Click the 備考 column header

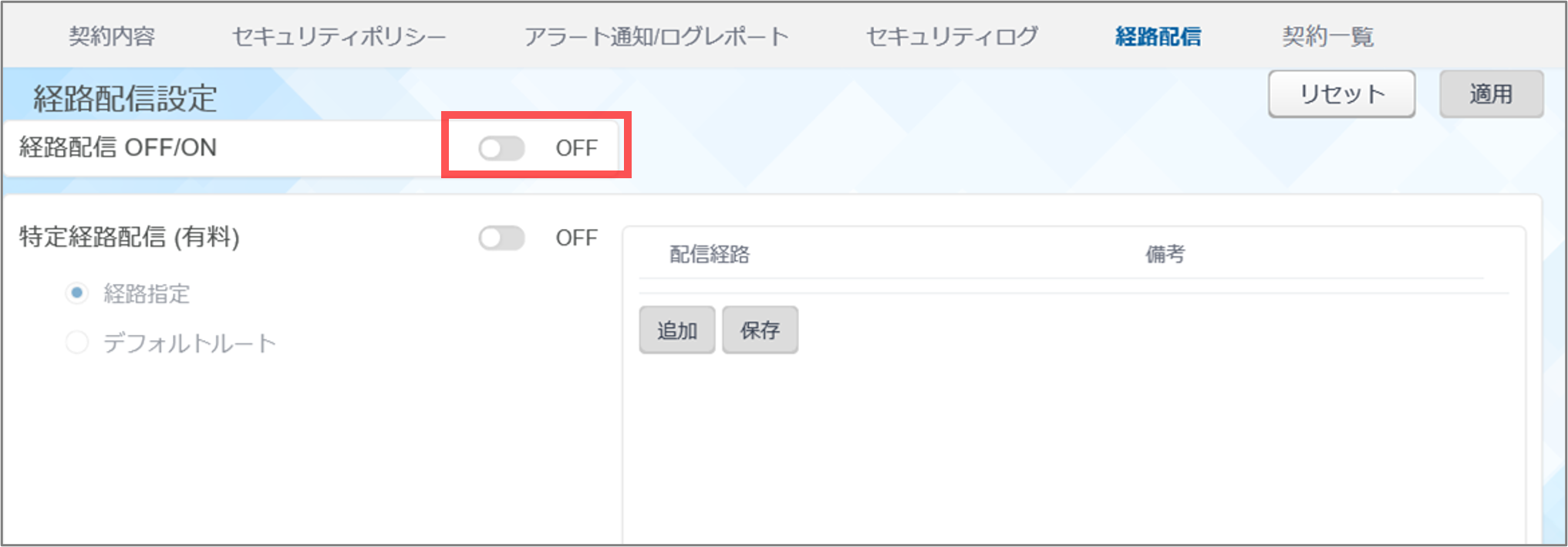pyautogui.click(x=1165, y=255)
